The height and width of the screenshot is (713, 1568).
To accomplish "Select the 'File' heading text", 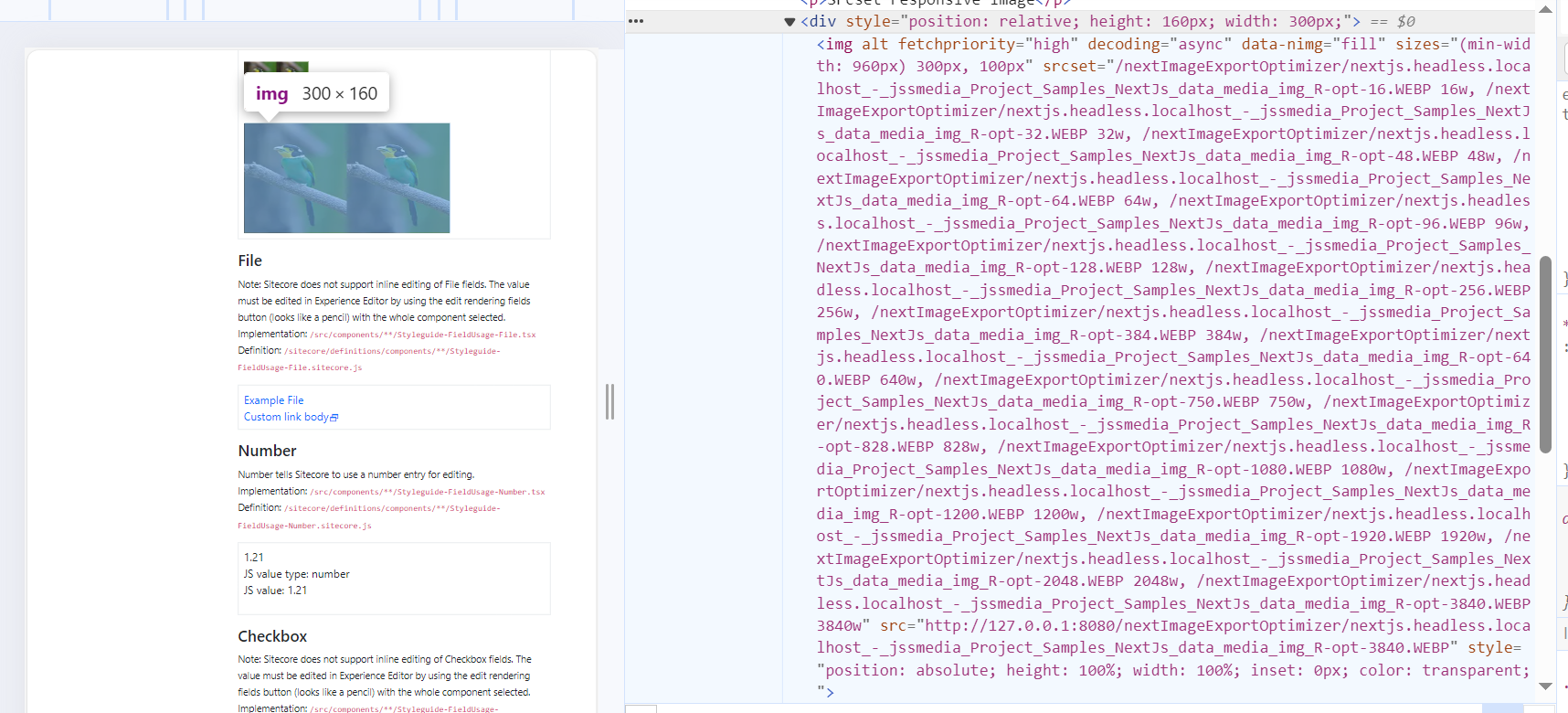I will 250,261.
